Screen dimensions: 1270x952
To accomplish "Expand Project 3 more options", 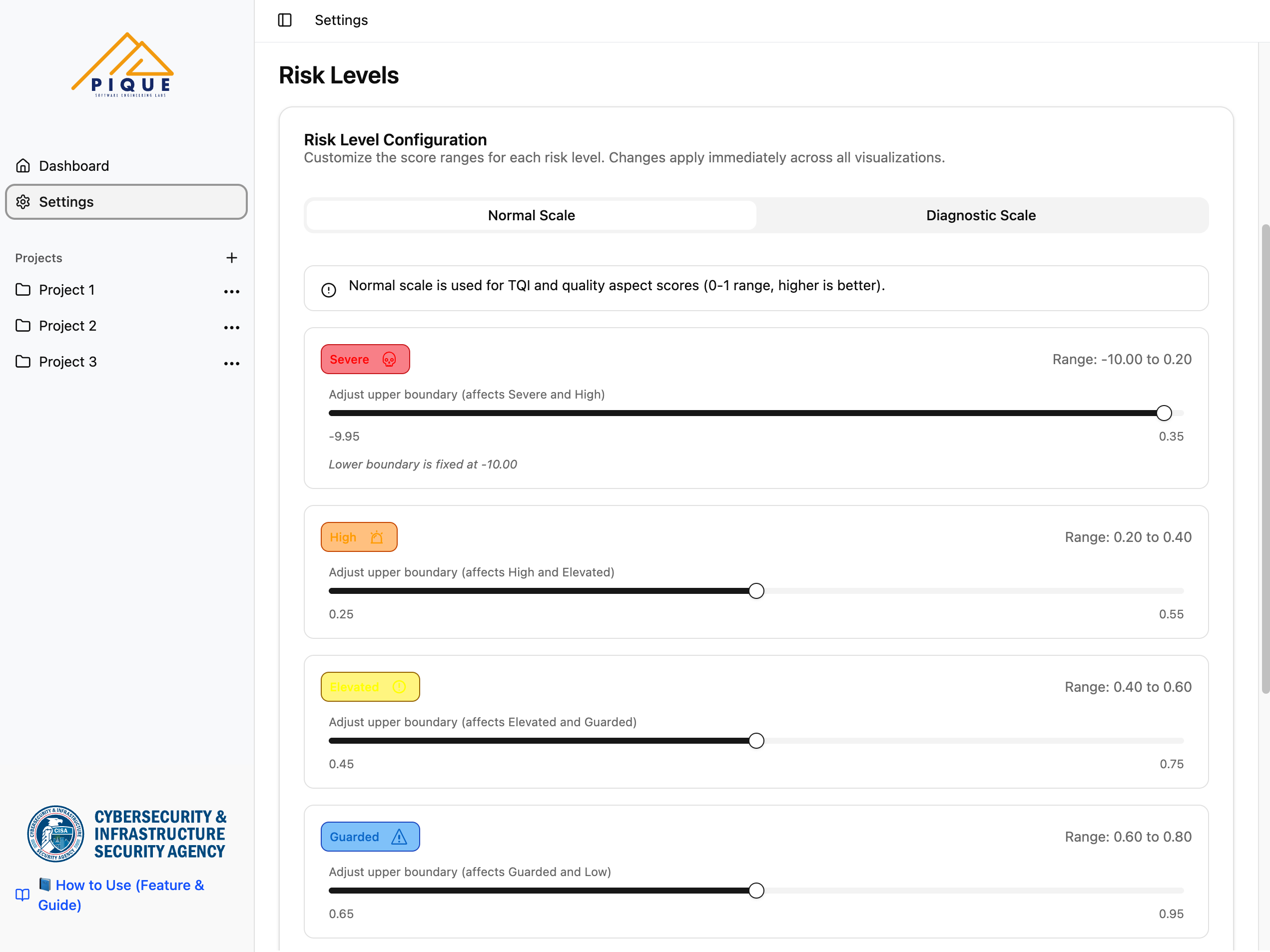I will click(231, 363).
